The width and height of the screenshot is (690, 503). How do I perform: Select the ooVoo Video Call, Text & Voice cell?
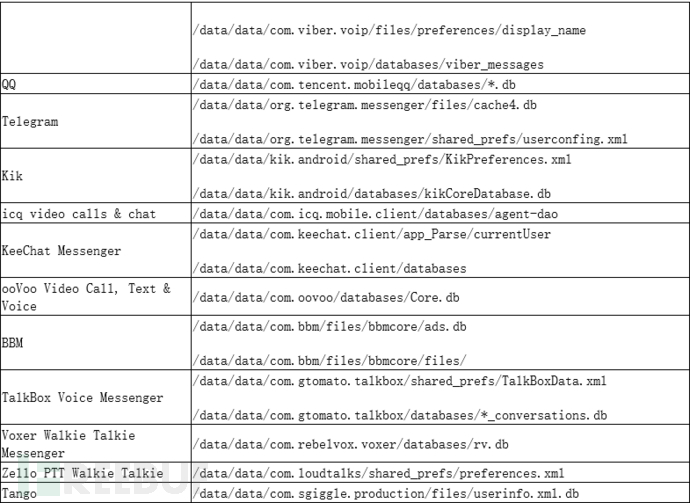(x=86, y=297)
